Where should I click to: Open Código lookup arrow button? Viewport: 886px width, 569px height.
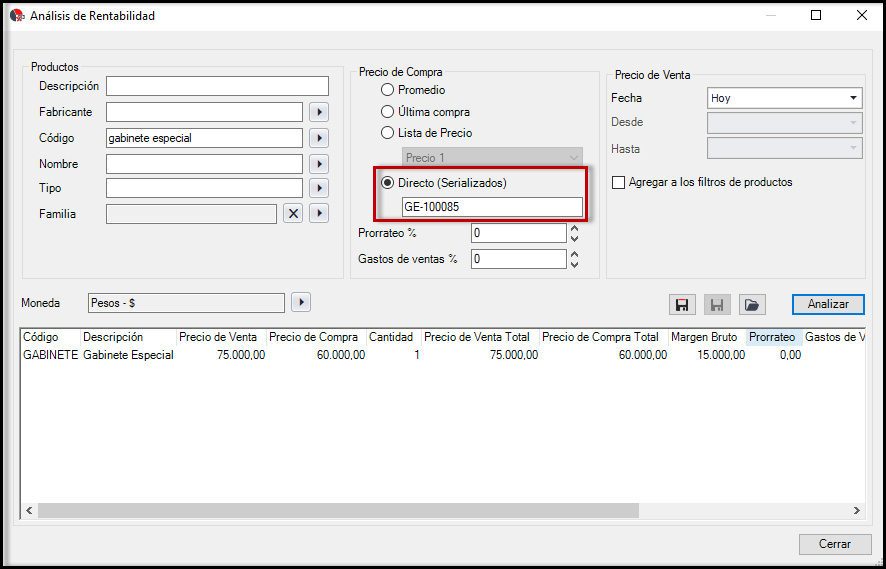[319, 137]
